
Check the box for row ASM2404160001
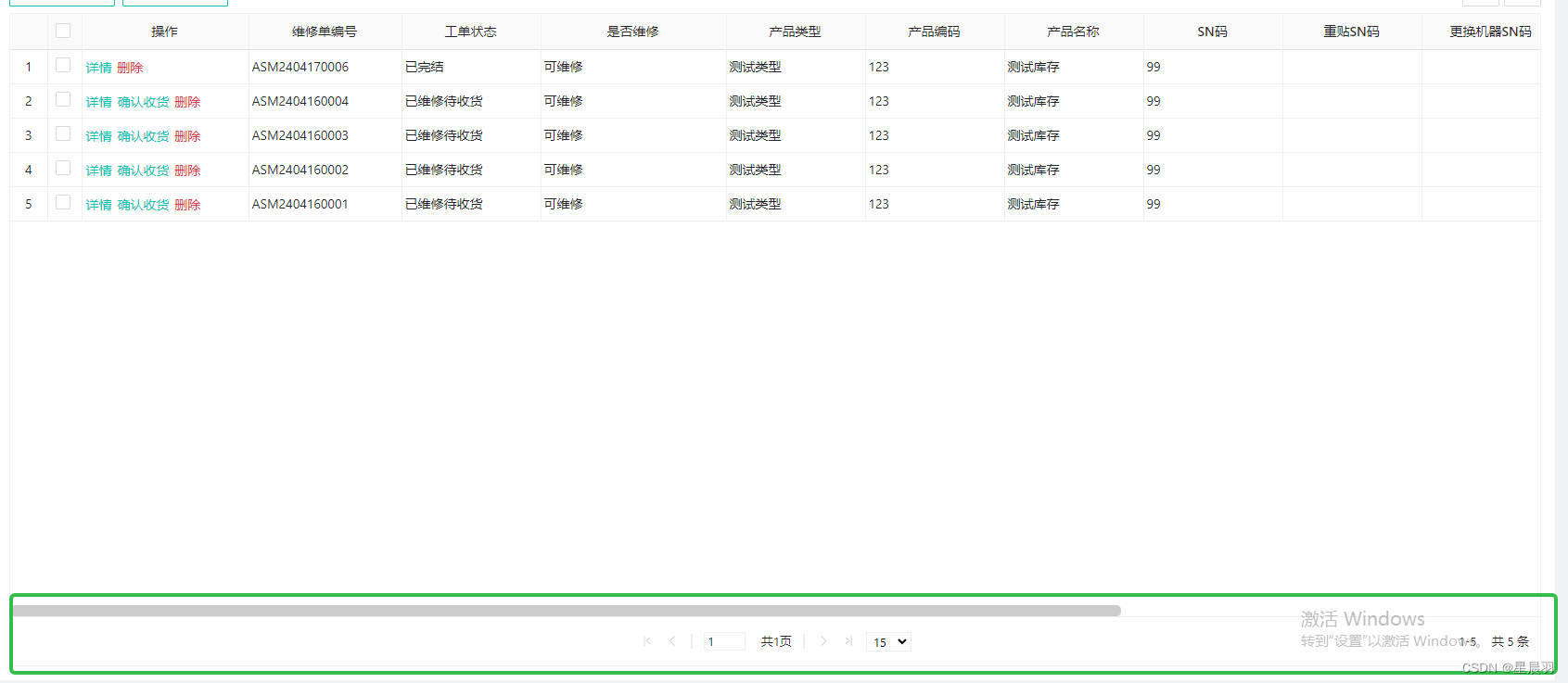[x=63, y=202]
